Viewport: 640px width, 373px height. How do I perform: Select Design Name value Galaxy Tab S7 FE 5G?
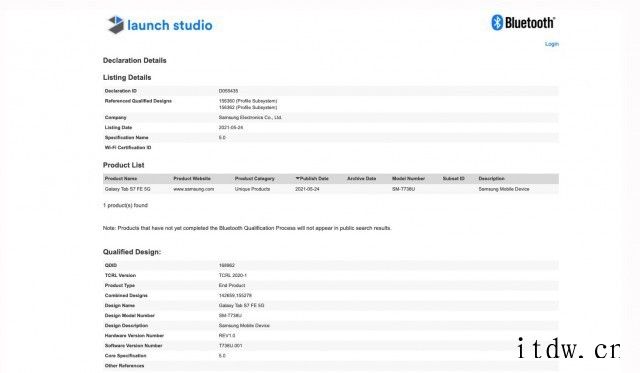pyautogui.click(x=241, y=306)
